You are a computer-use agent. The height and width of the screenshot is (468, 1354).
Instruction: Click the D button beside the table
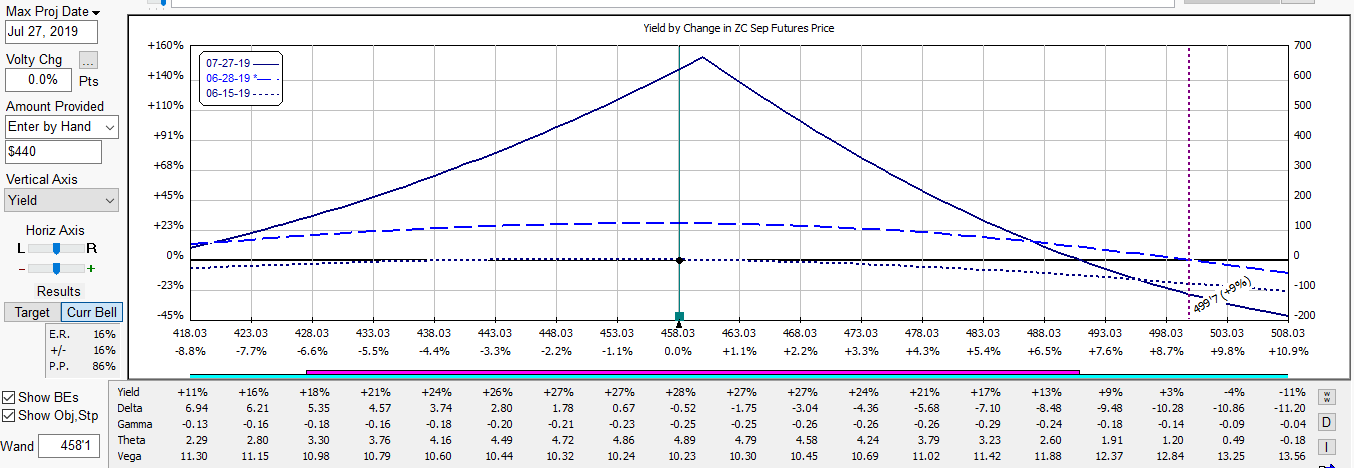click(1328, 422)
